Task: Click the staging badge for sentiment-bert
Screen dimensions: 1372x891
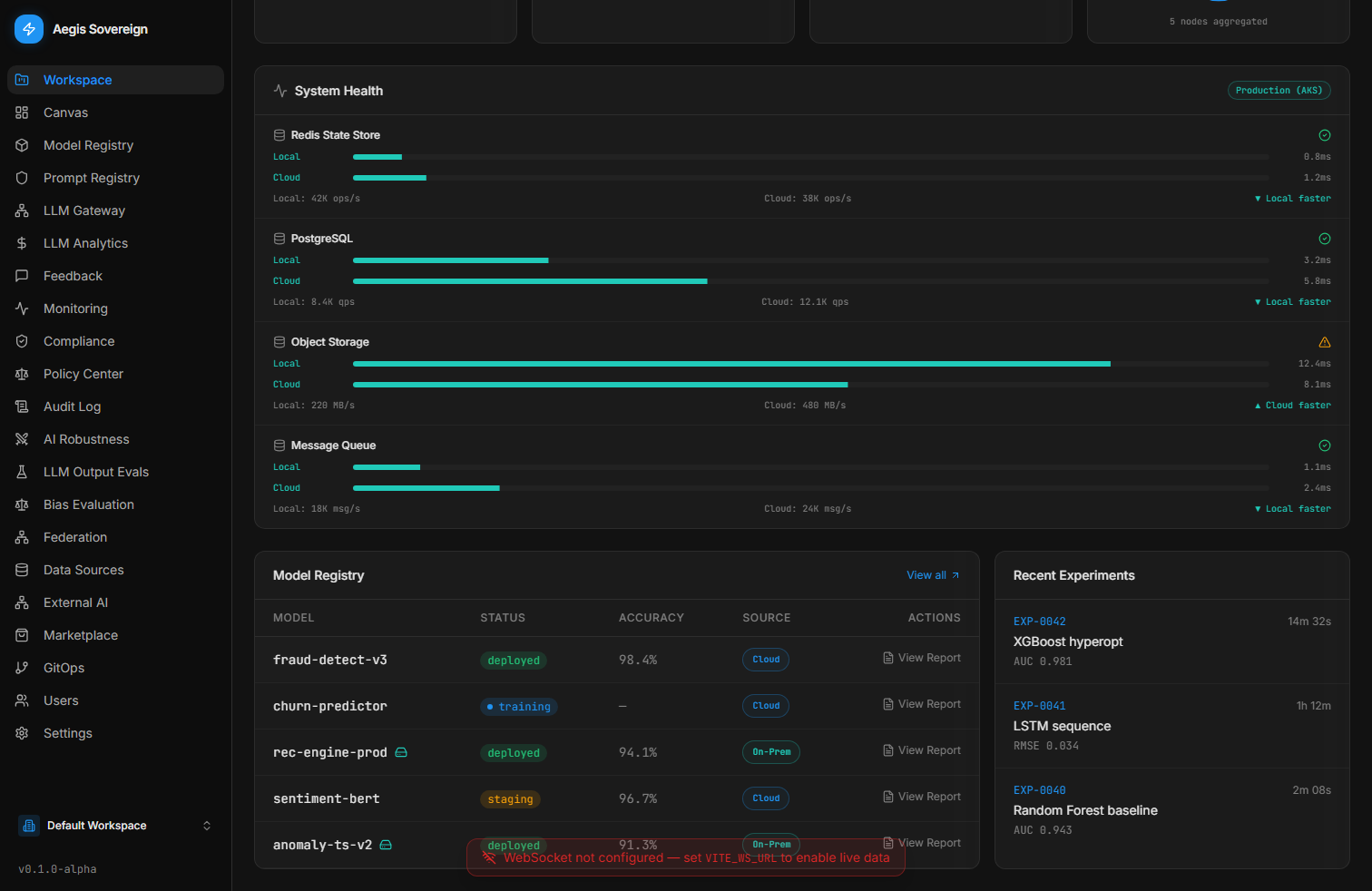Action: click(510, 799)
